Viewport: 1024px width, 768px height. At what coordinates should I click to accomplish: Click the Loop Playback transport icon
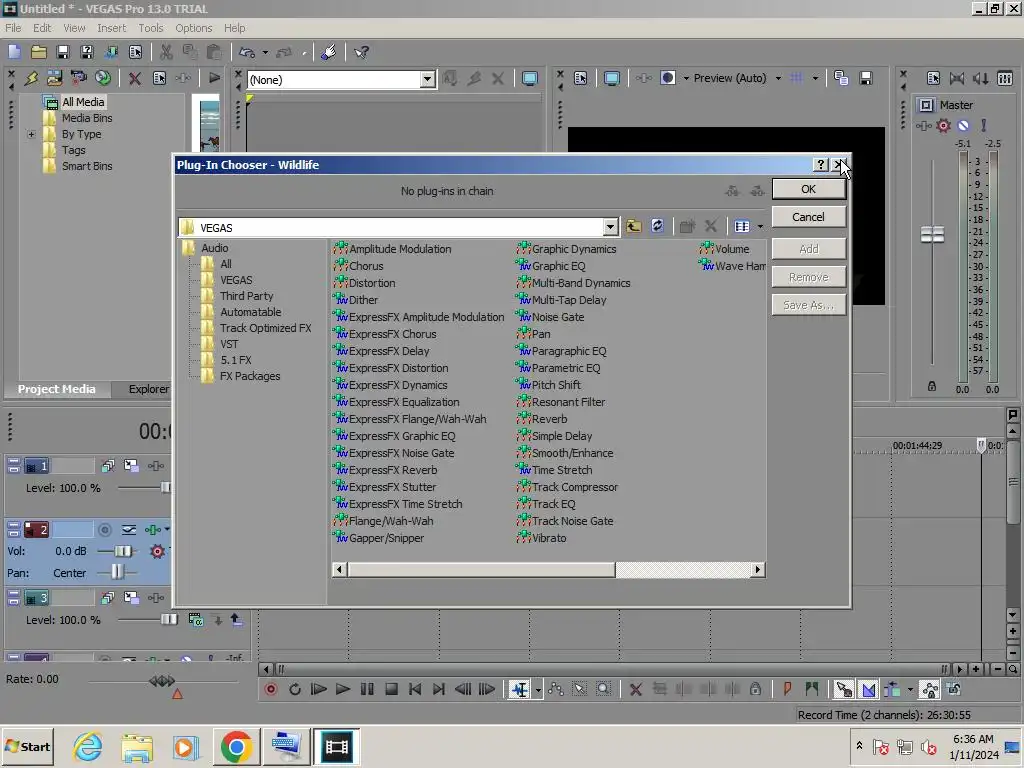point(295,689)
